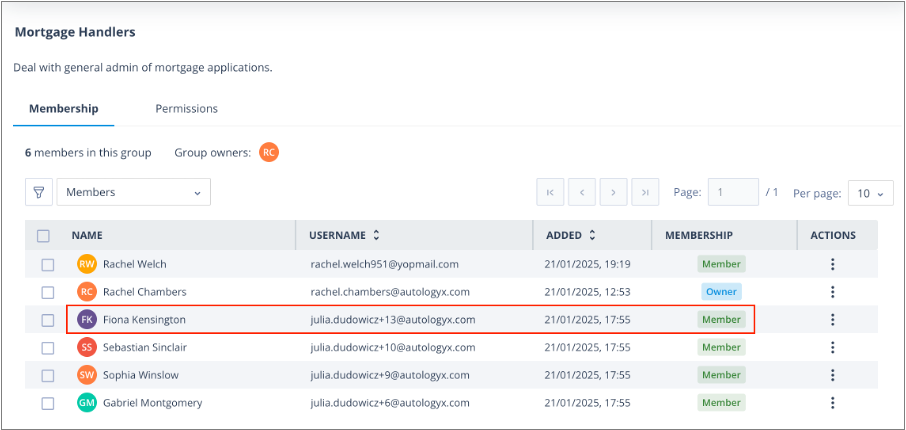Image resolution: width=906 pixels, height=430 pixels.
Task: Click the Owner badge for Rachel Chambers
Action: point(721,292)
